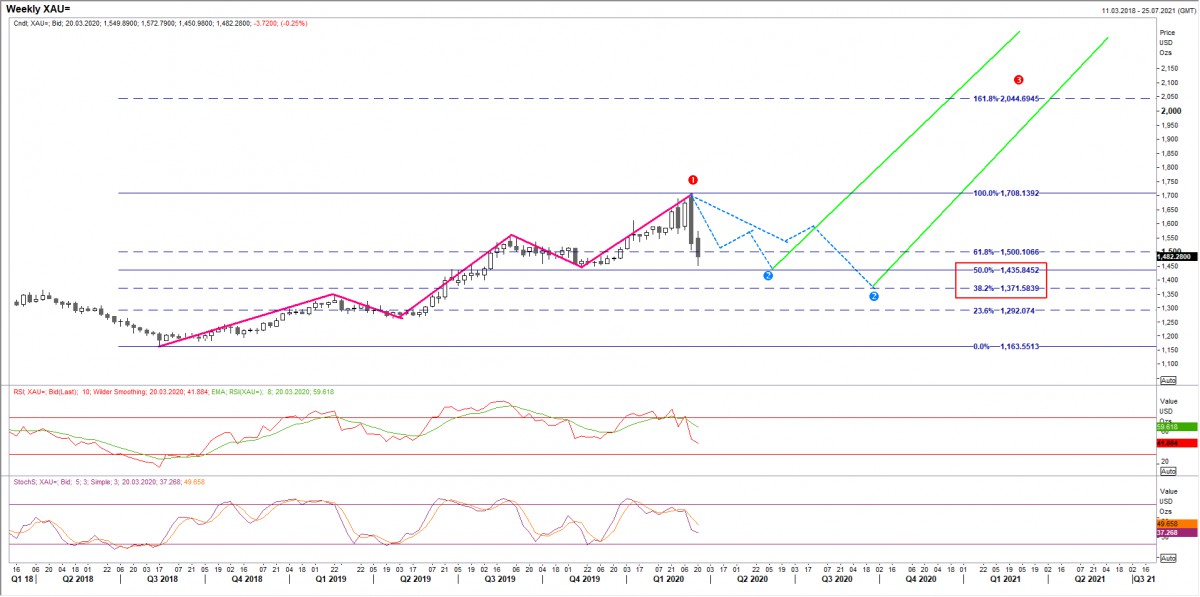Click the orange stochastic value tag 49.658
The width and height of the screenshot is (1200, 597).
pyautogui.click(x=1168, y=522)
